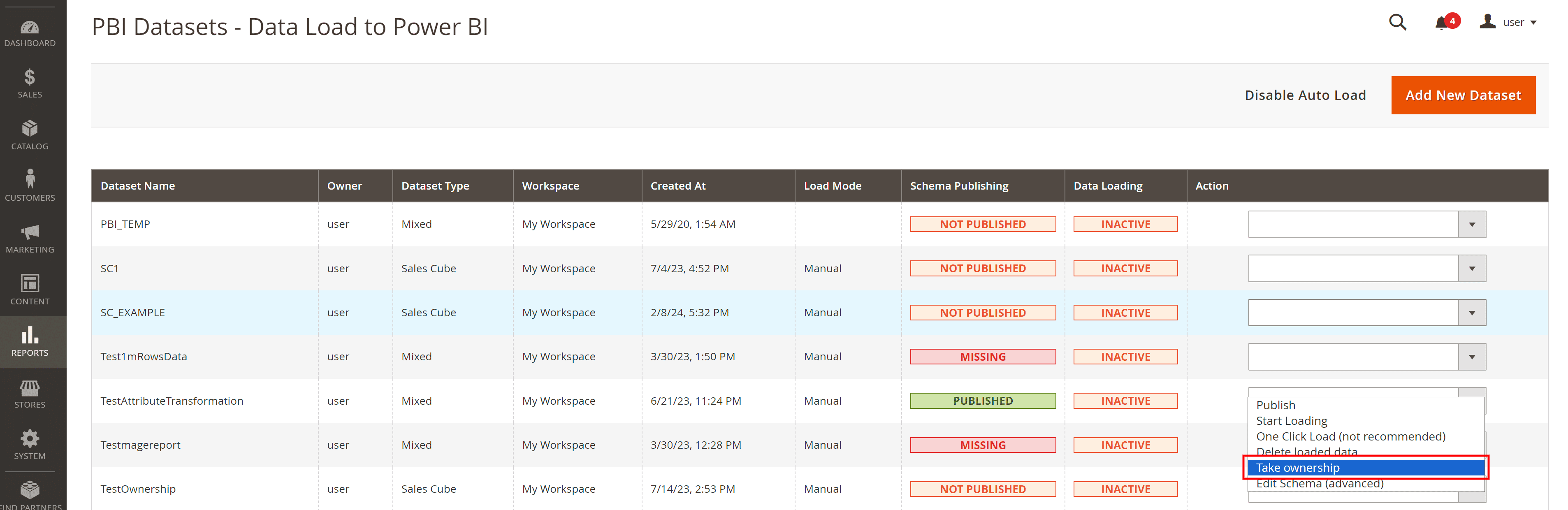
Task: Click Disable Auto Load
Action: [1305, 95]
